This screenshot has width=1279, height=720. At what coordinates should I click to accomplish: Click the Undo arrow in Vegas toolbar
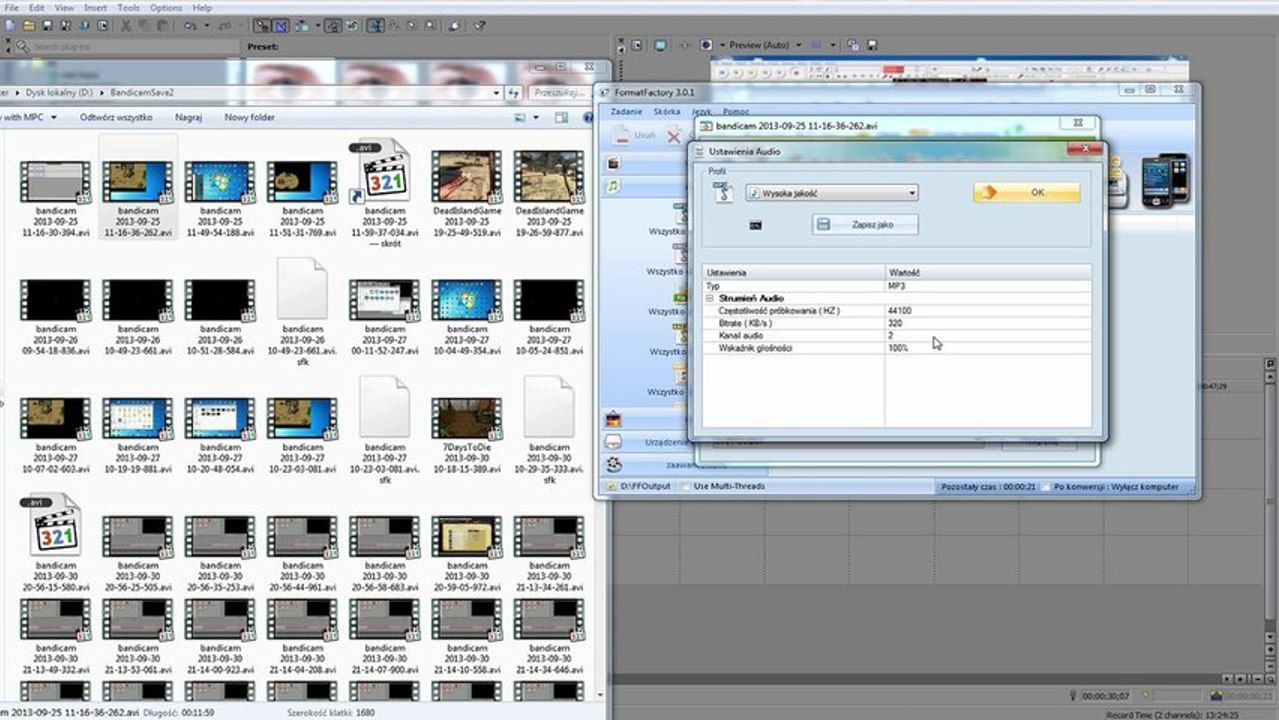point(188,26)
